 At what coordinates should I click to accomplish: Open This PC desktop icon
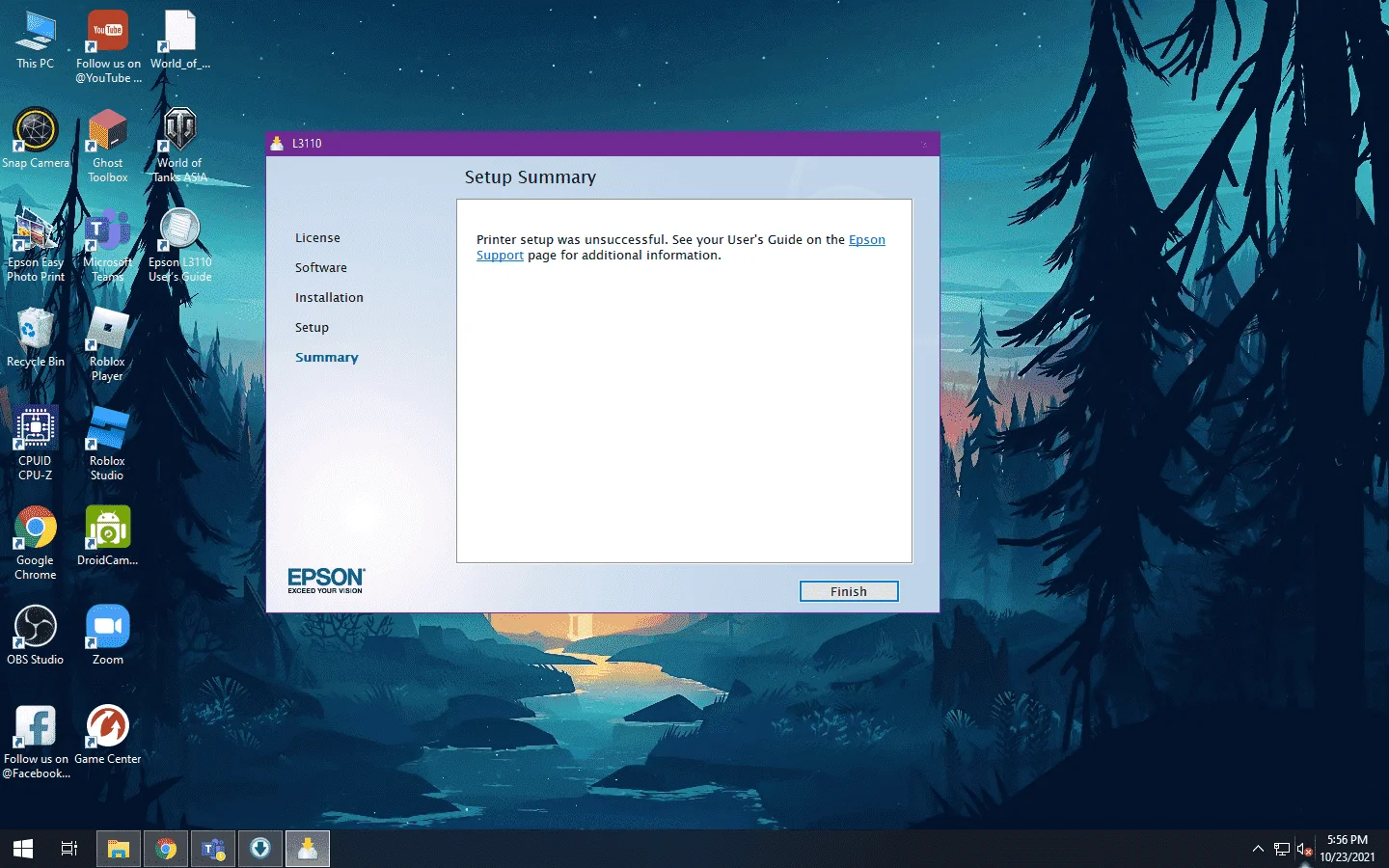tap(36, 40)
